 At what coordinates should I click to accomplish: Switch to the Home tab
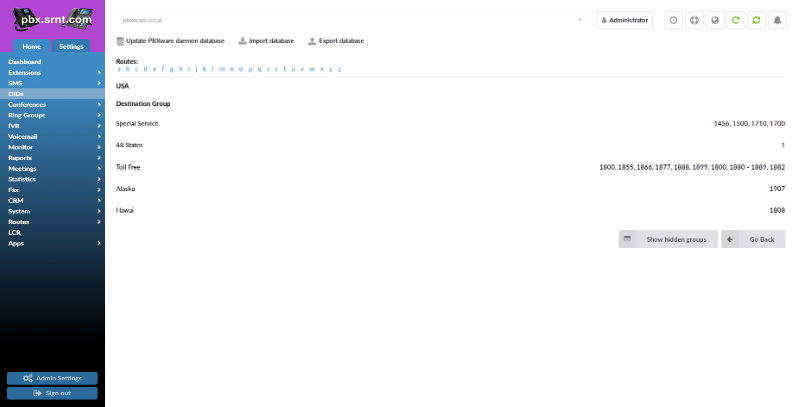point(32,46)
